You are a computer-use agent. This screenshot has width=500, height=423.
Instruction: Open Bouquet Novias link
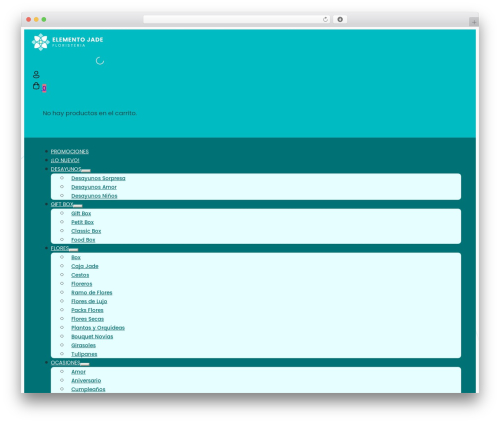(92, 337)
